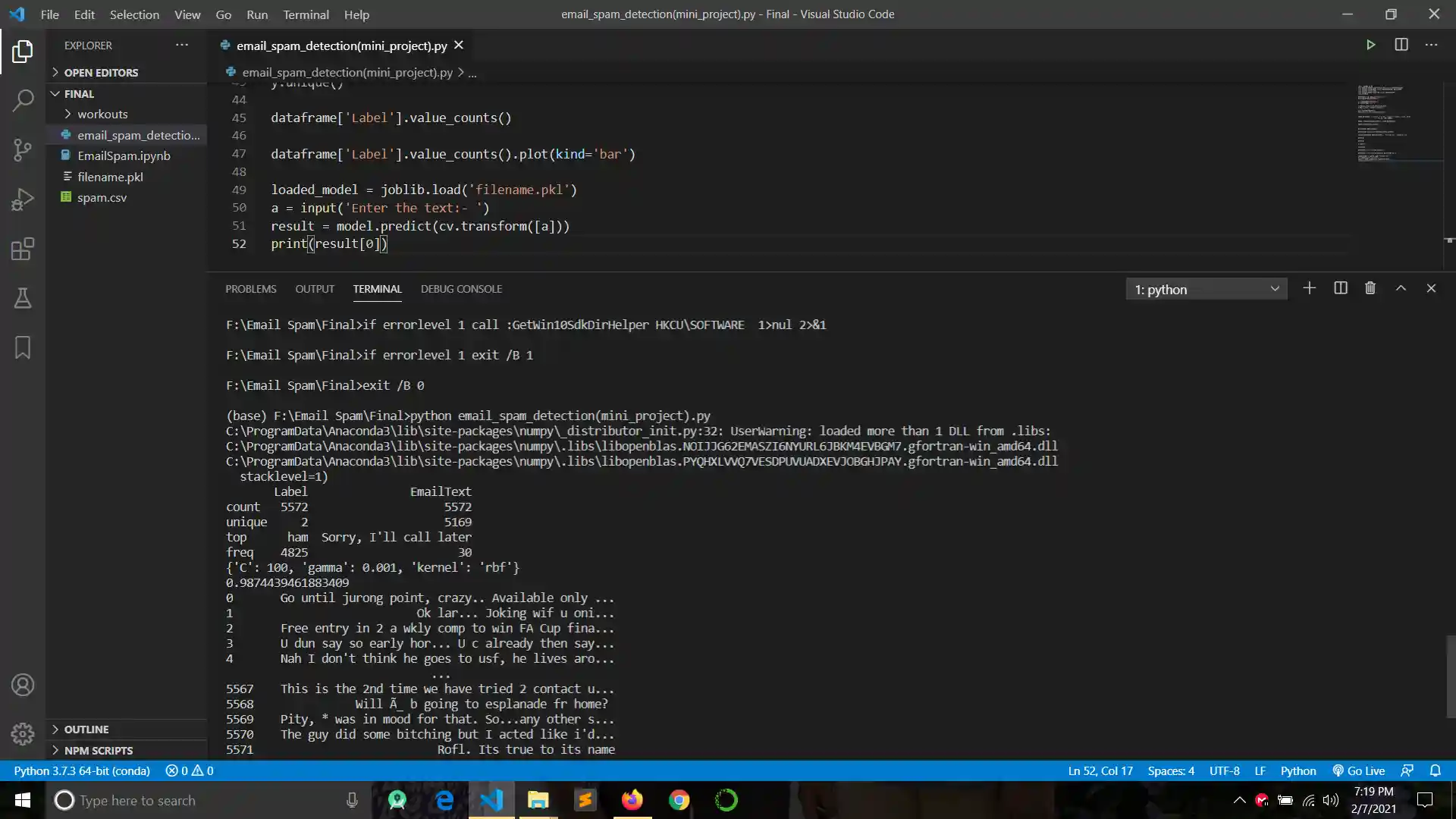The height and width of the screenshot is (819, 1456).
Task: Toggle the notifications bell
Action: [1435, 770]
